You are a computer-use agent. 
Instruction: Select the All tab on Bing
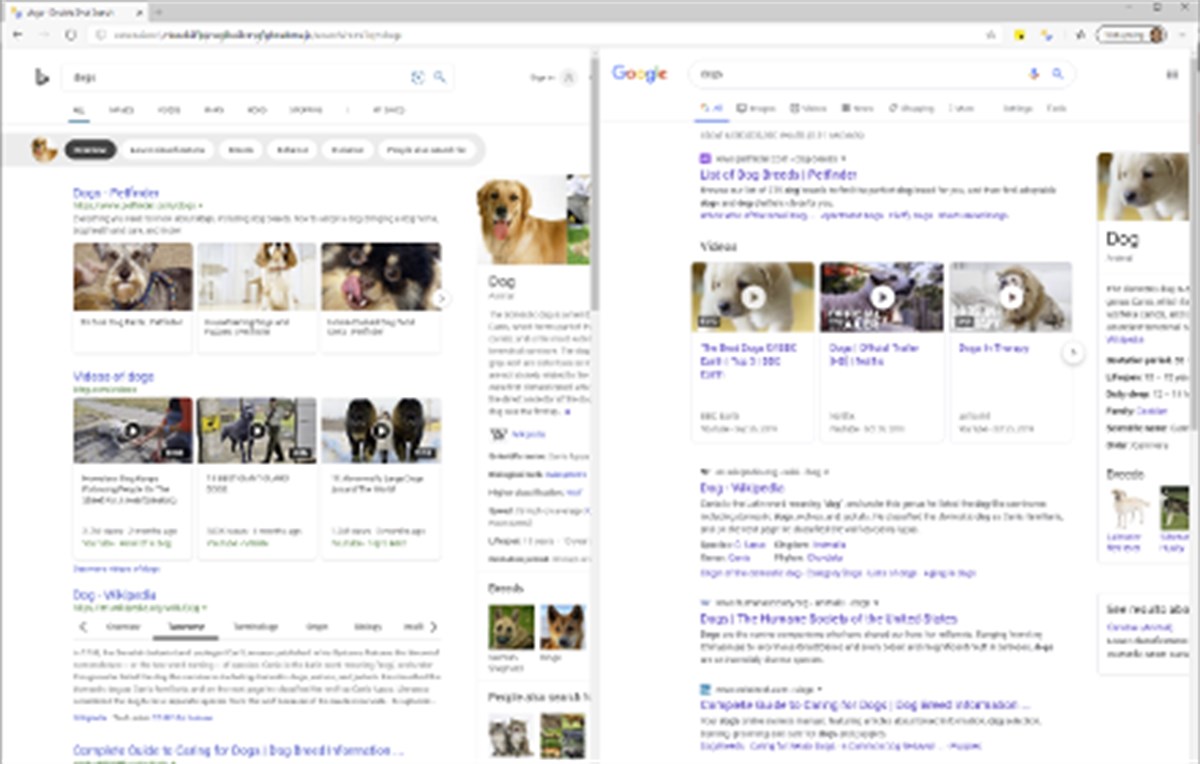[79, 110]
